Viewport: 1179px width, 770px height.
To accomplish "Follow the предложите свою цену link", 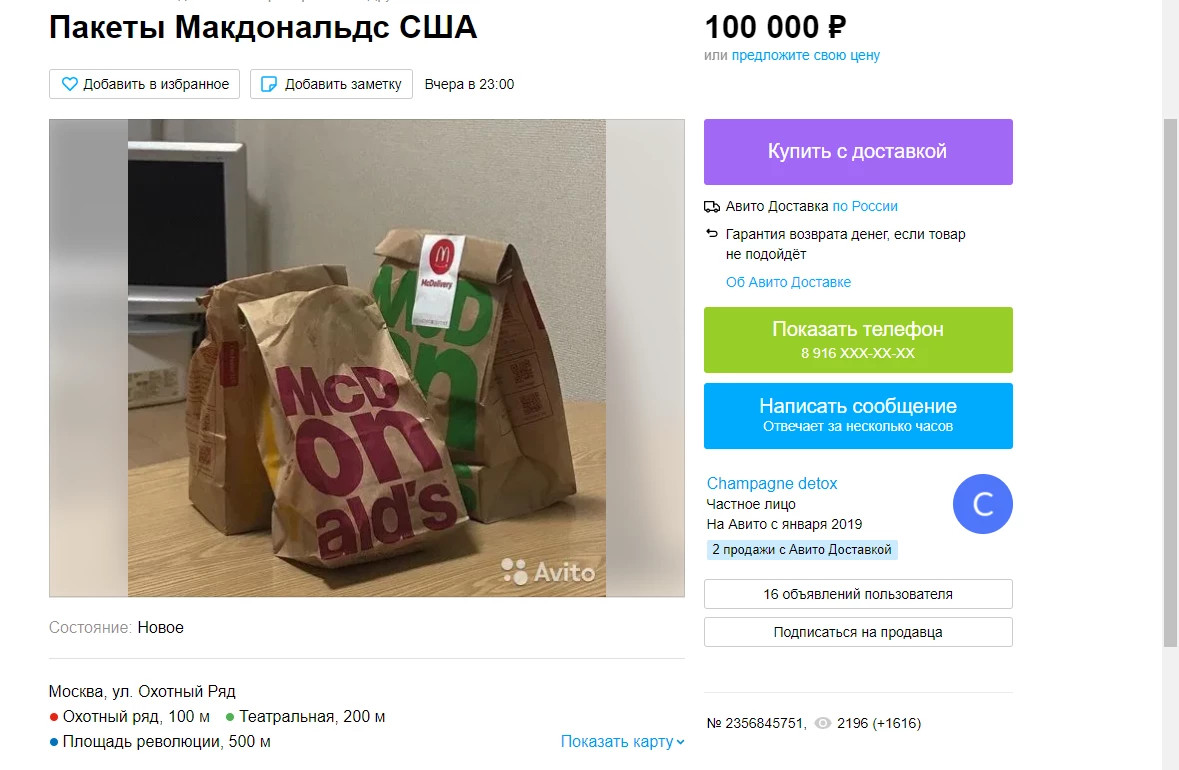I will [805, 56].
